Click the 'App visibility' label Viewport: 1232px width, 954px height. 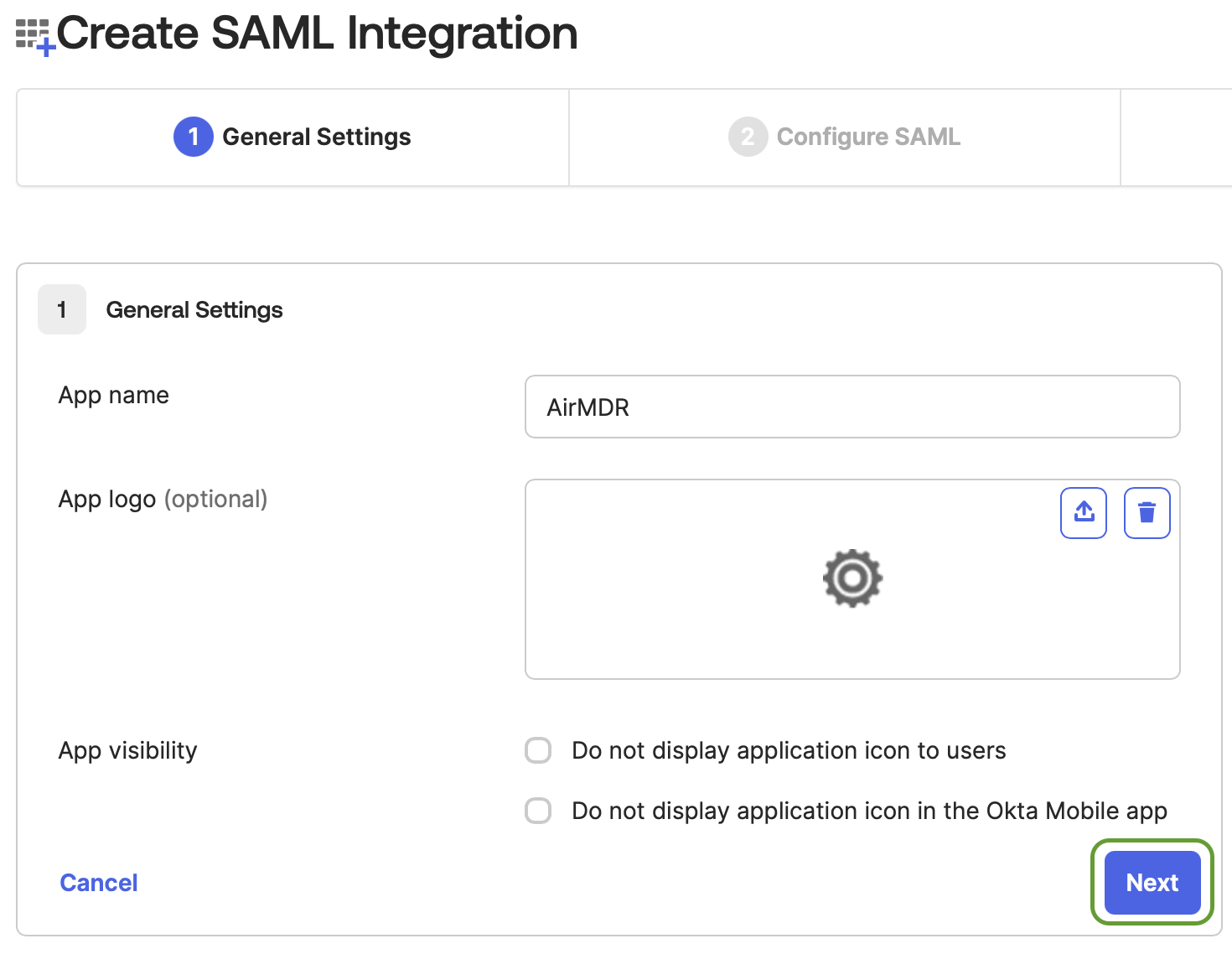[x=127, y=750]
